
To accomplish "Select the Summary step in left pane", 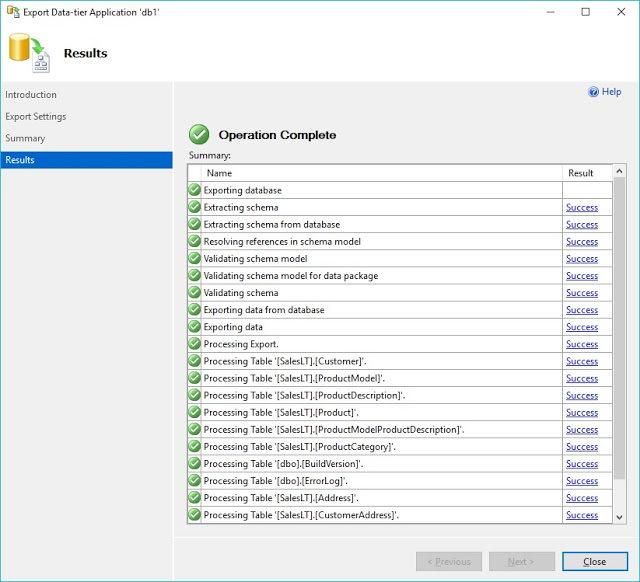I will click(25, 139).
